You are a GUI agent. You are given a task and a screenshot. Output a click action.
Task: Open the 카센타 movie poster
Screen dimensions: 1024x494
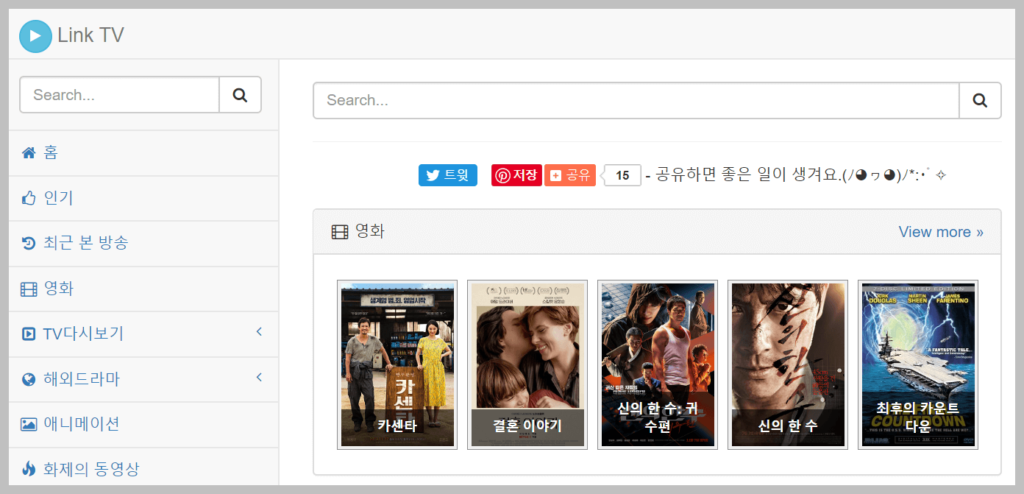pyautogui.click(x=397, y=365)
